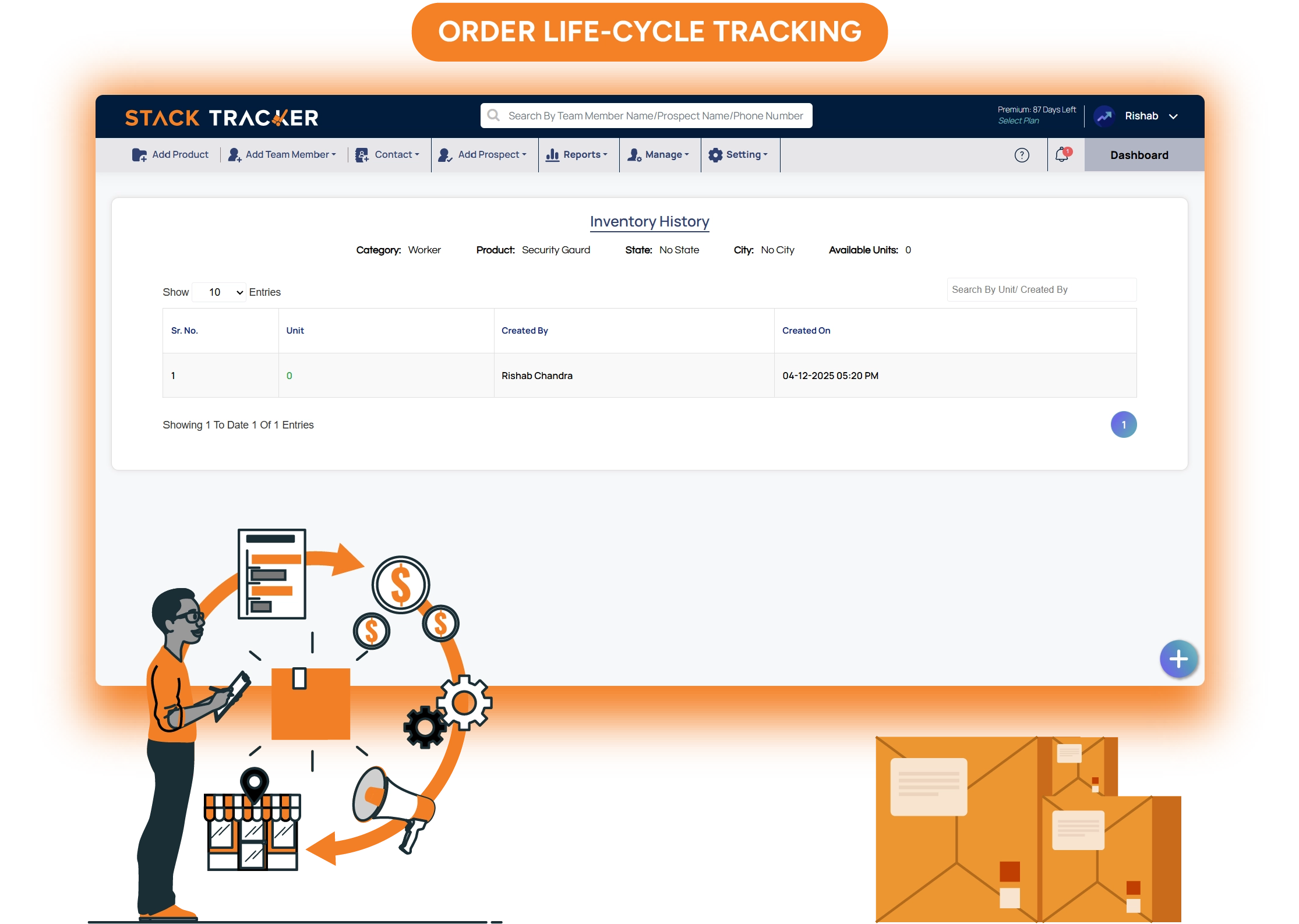
Task: Click the Contact icon in the navbar
Action: tap(362, 155)
